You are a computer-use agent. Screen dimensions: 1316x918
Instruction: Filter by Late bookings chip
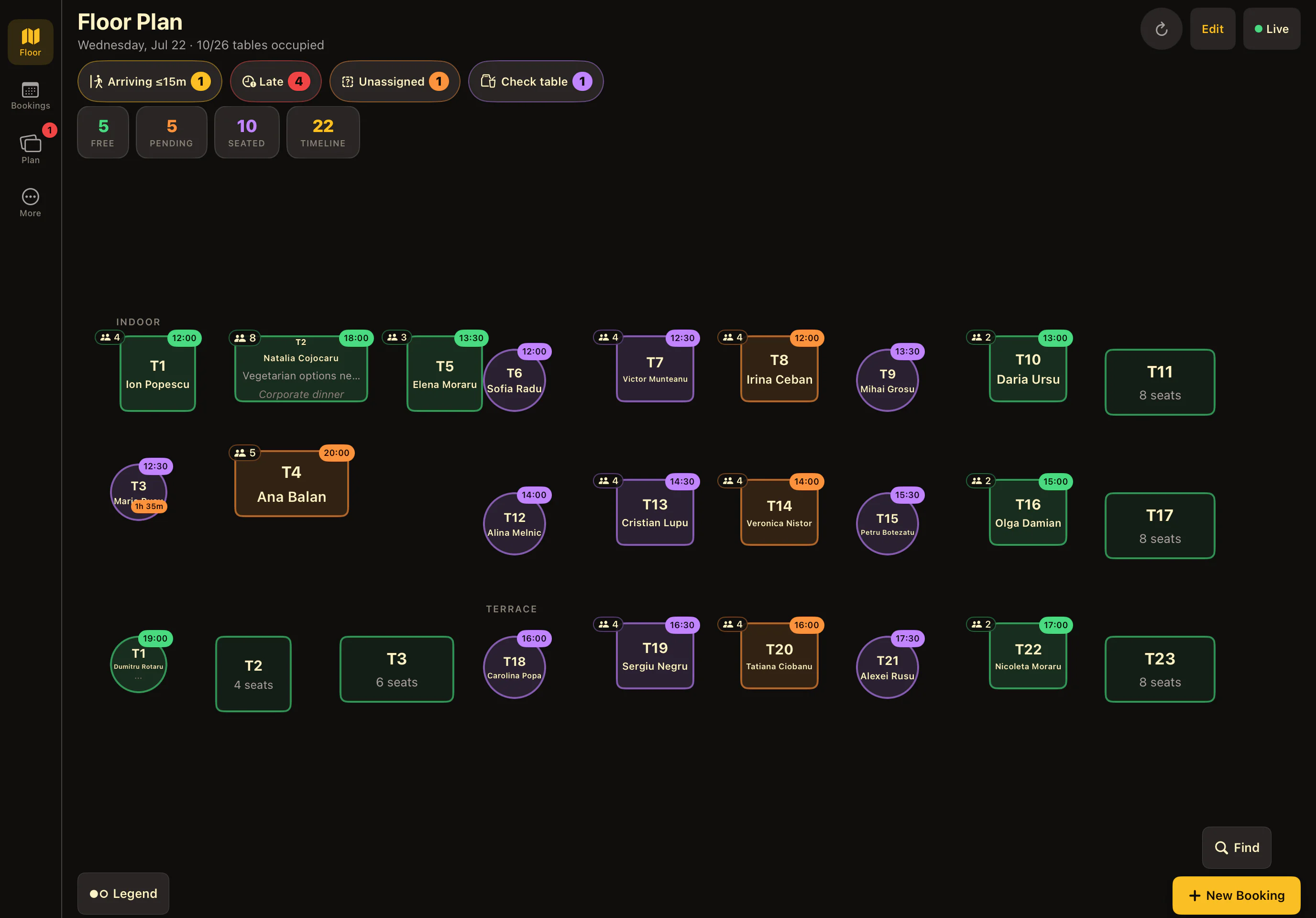coord(276,81)
